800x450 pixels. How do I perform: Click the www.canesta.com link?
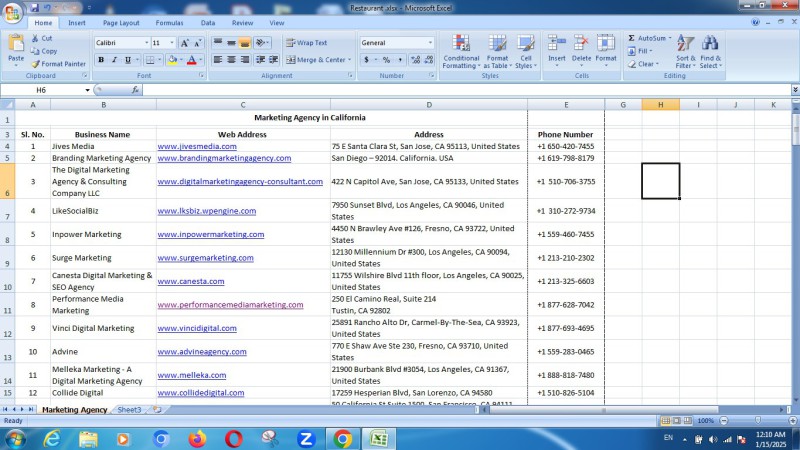(x=190, y=281)
